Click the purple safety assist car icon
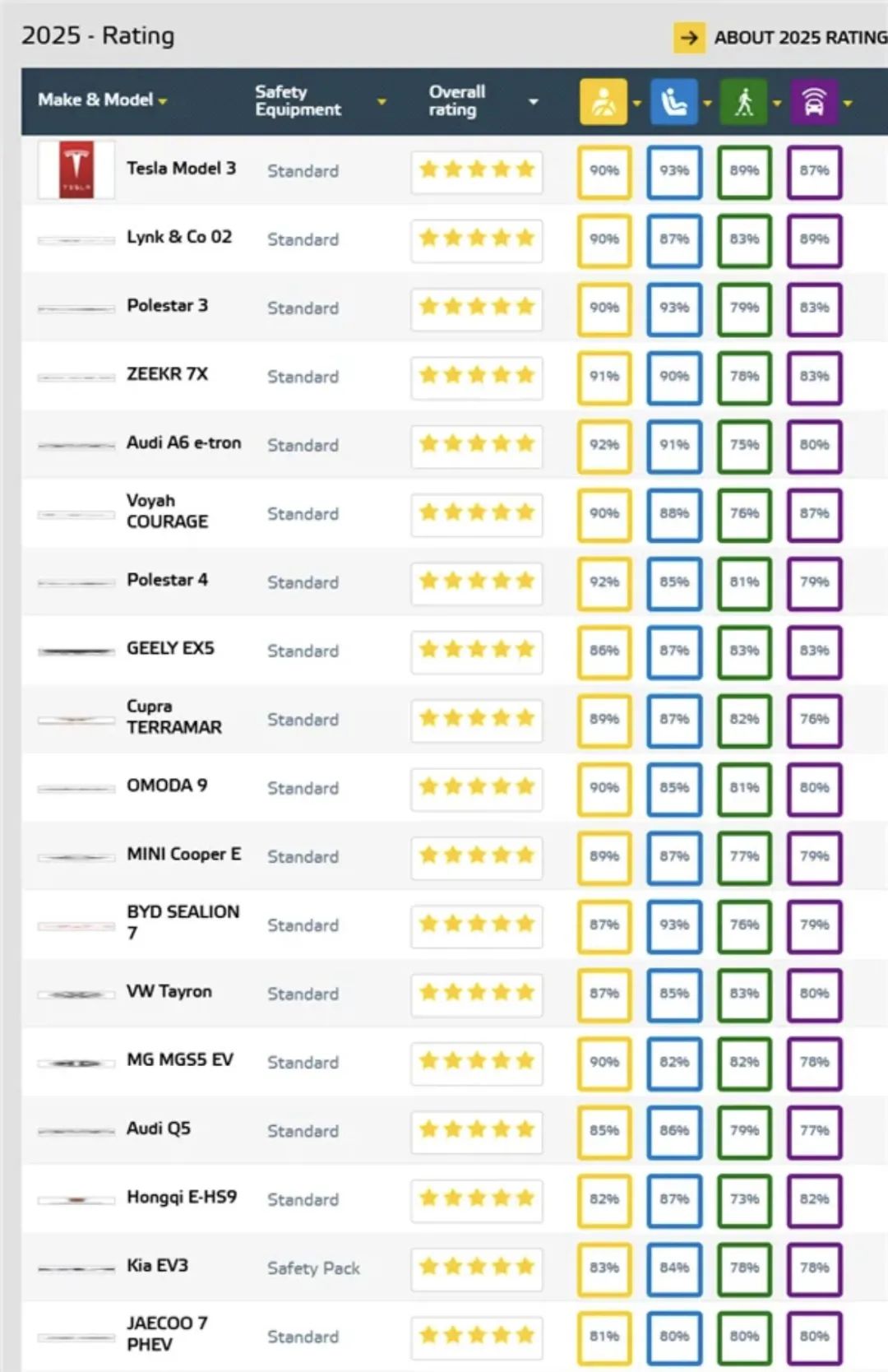Viewport: 888px width, 1372px height. (813, 102)
